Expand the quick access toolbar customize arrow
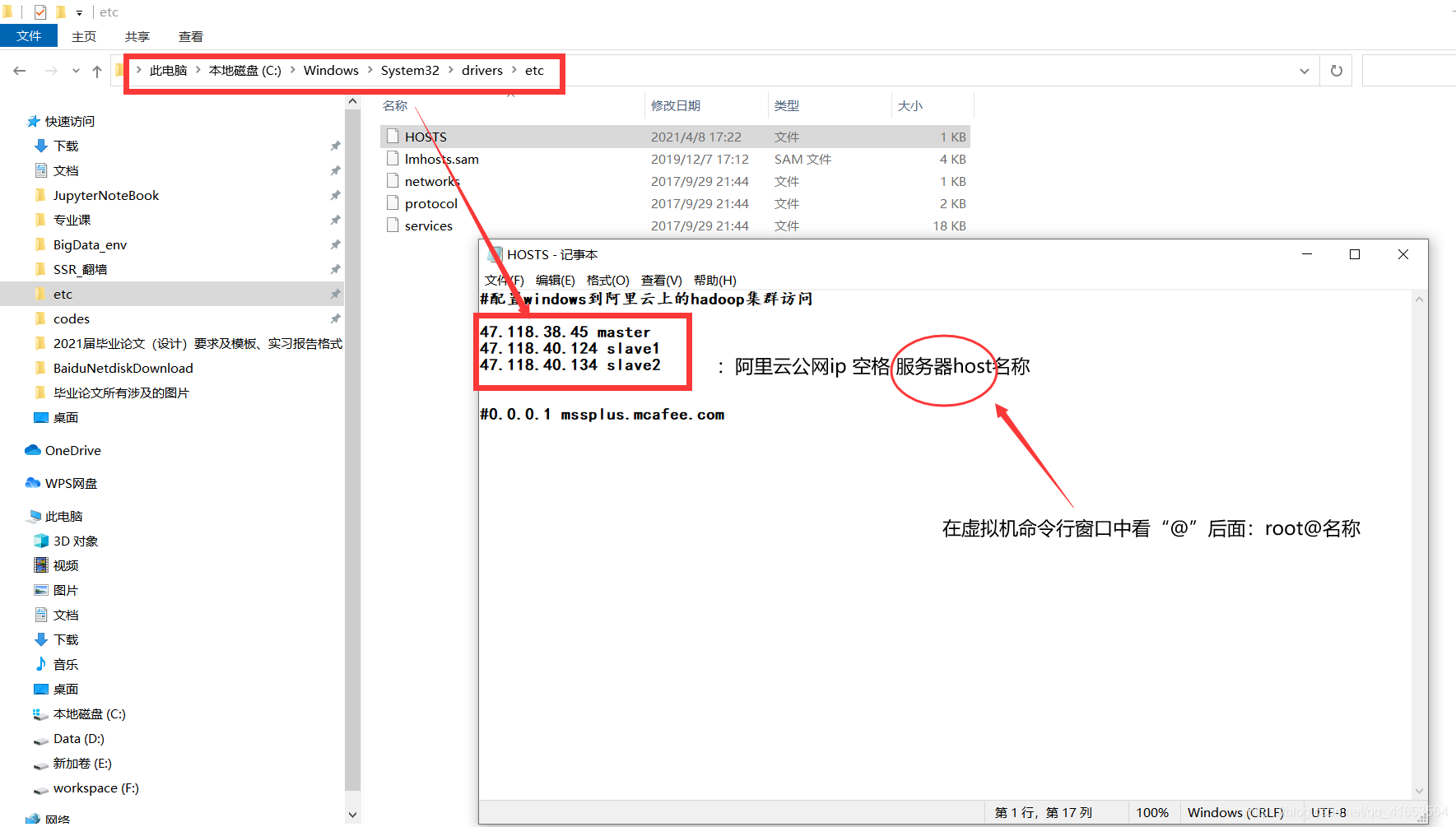1456x827 pixels. [79, 12]
